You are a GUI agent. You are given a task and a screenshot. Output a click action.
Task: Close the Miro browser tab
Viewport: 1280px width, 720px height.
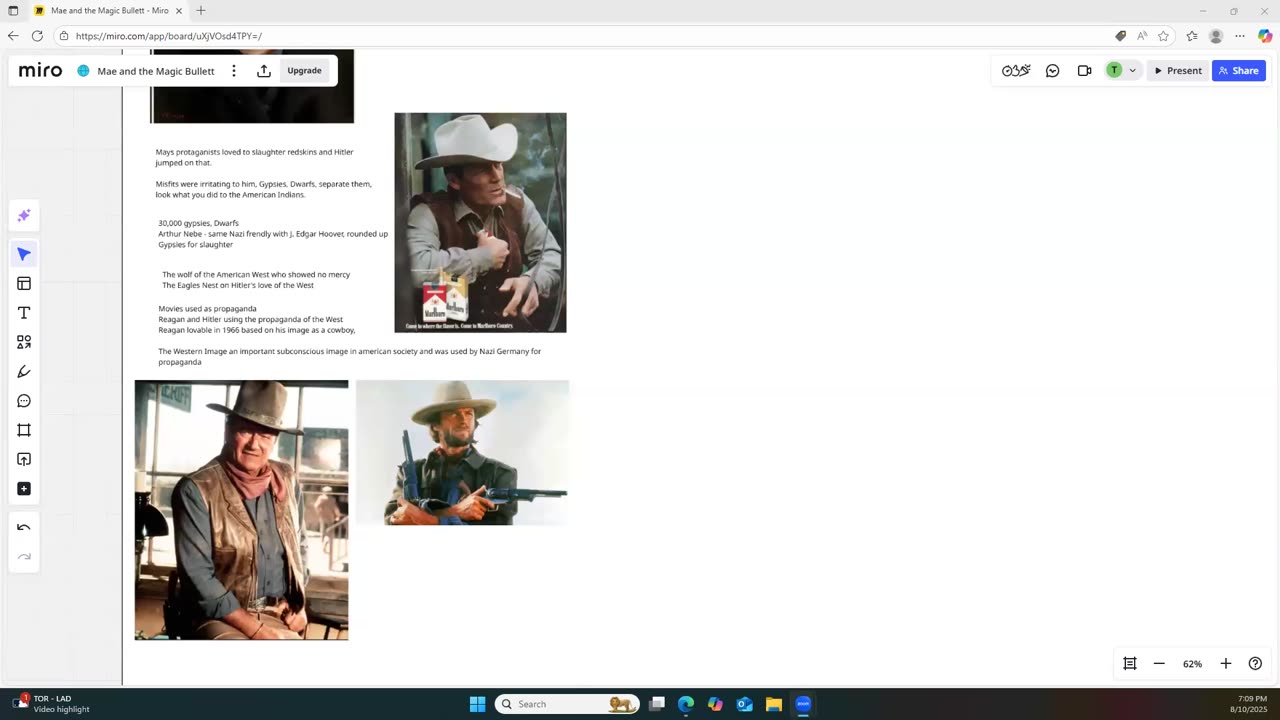click(x=179, y=11)
